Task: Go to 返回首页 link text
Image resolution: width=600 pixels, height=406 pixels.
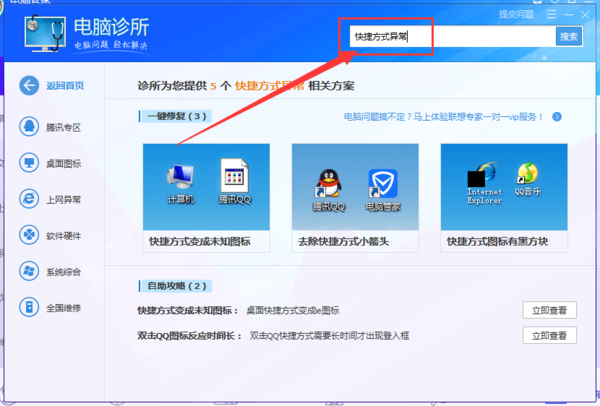Action: [x=65, y=86]
